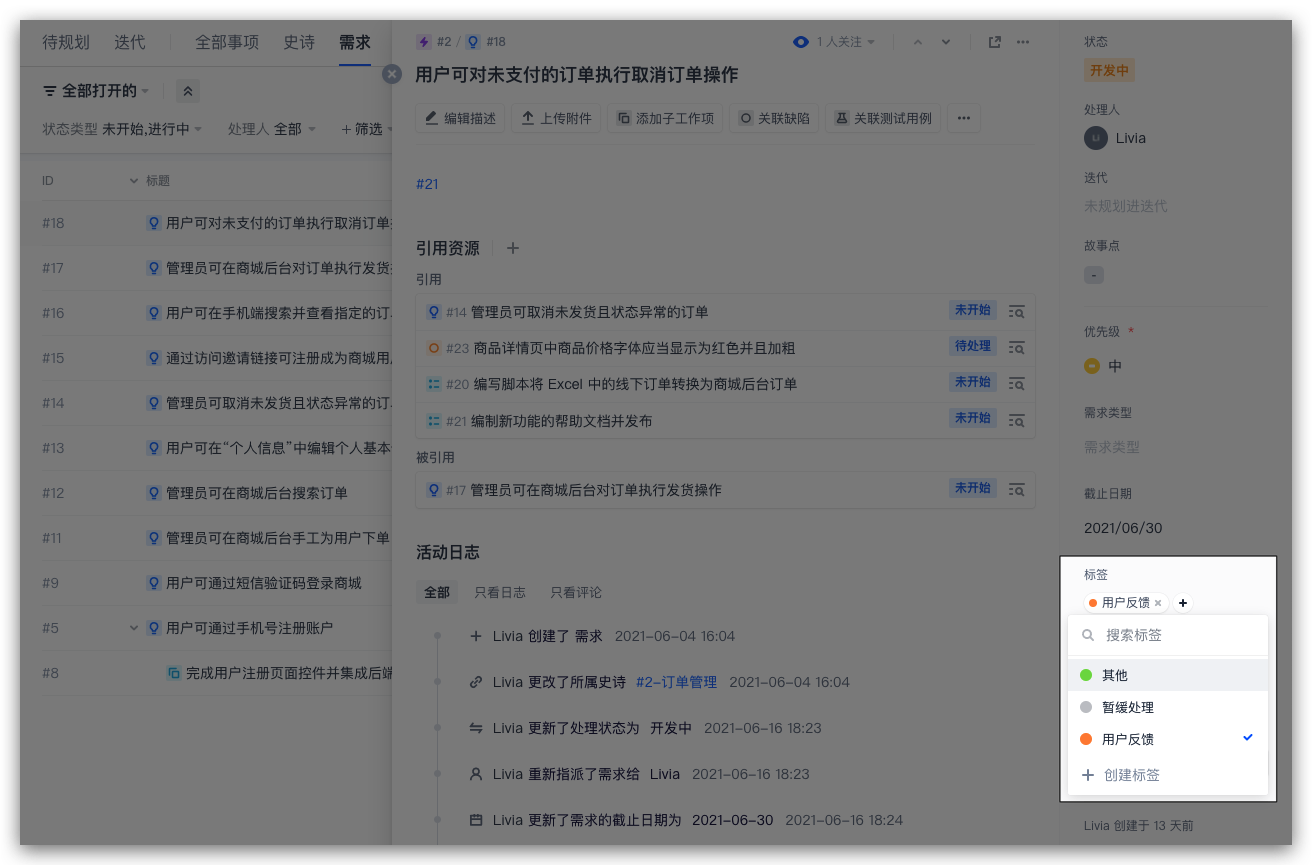Click the medium priority icon

click(1092, 367)
